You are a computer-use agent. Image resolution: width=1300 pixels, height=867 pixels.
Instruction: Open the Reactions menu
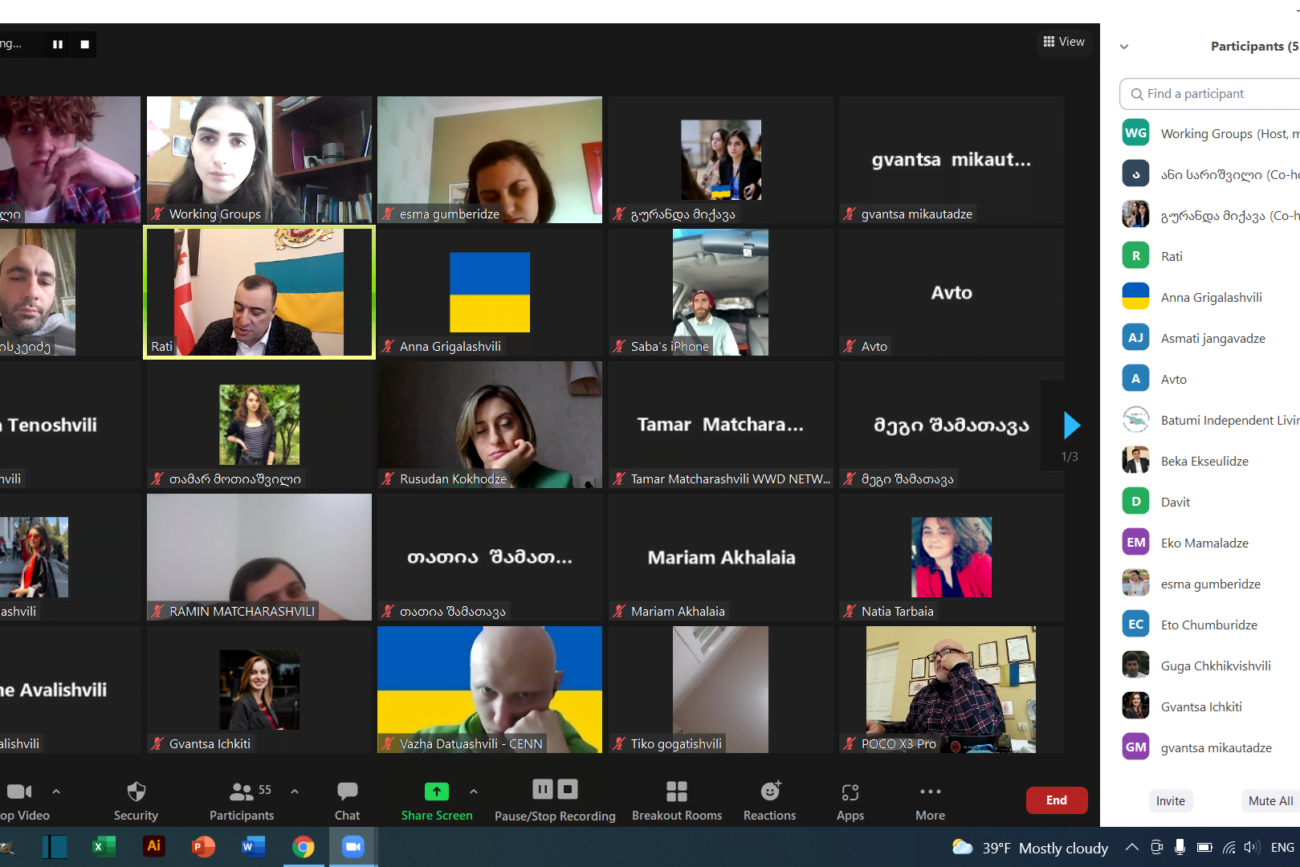point(769,792)
